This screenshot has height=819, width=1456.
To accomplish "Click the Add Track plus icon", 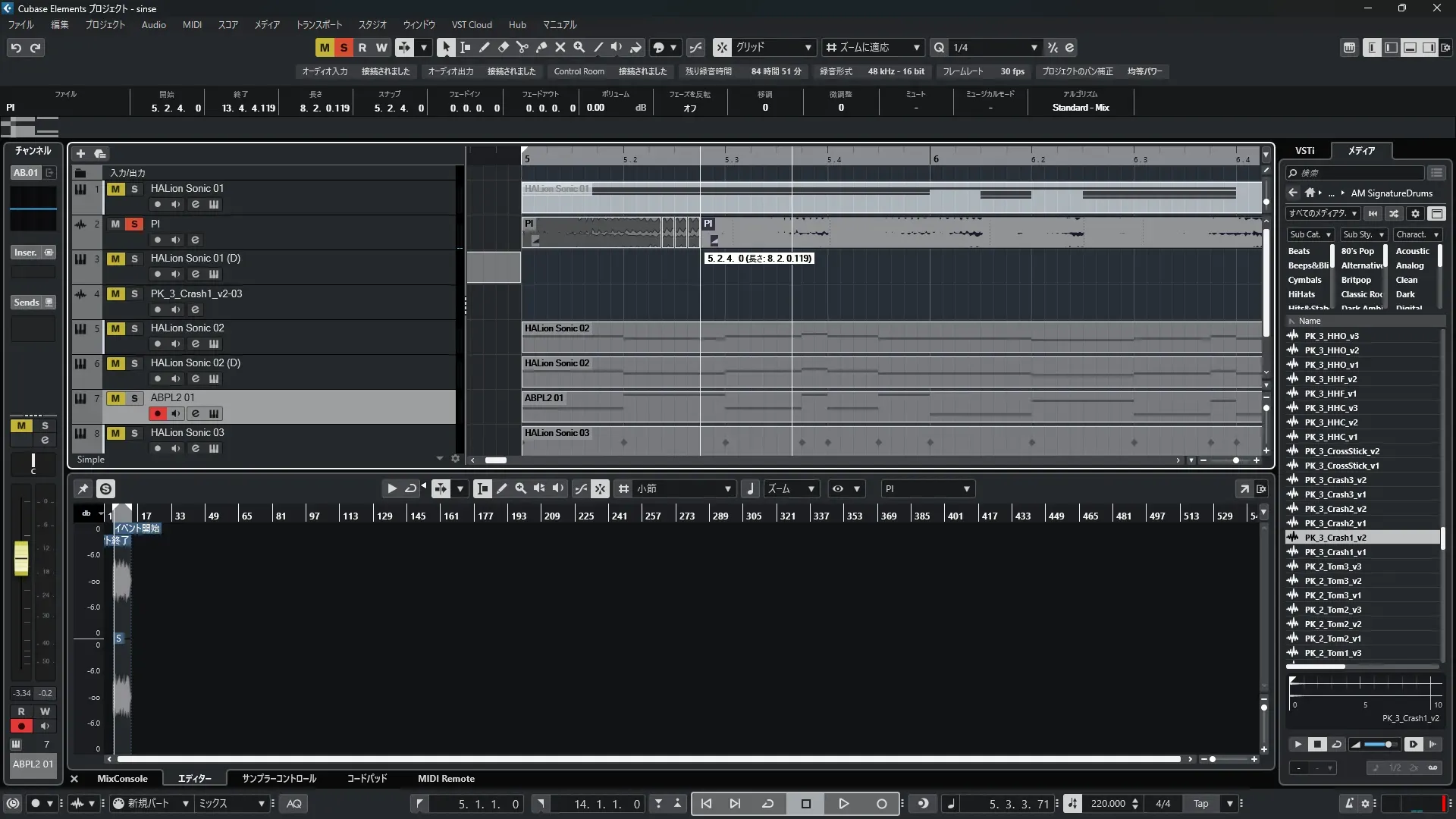I will pos(80,153).
